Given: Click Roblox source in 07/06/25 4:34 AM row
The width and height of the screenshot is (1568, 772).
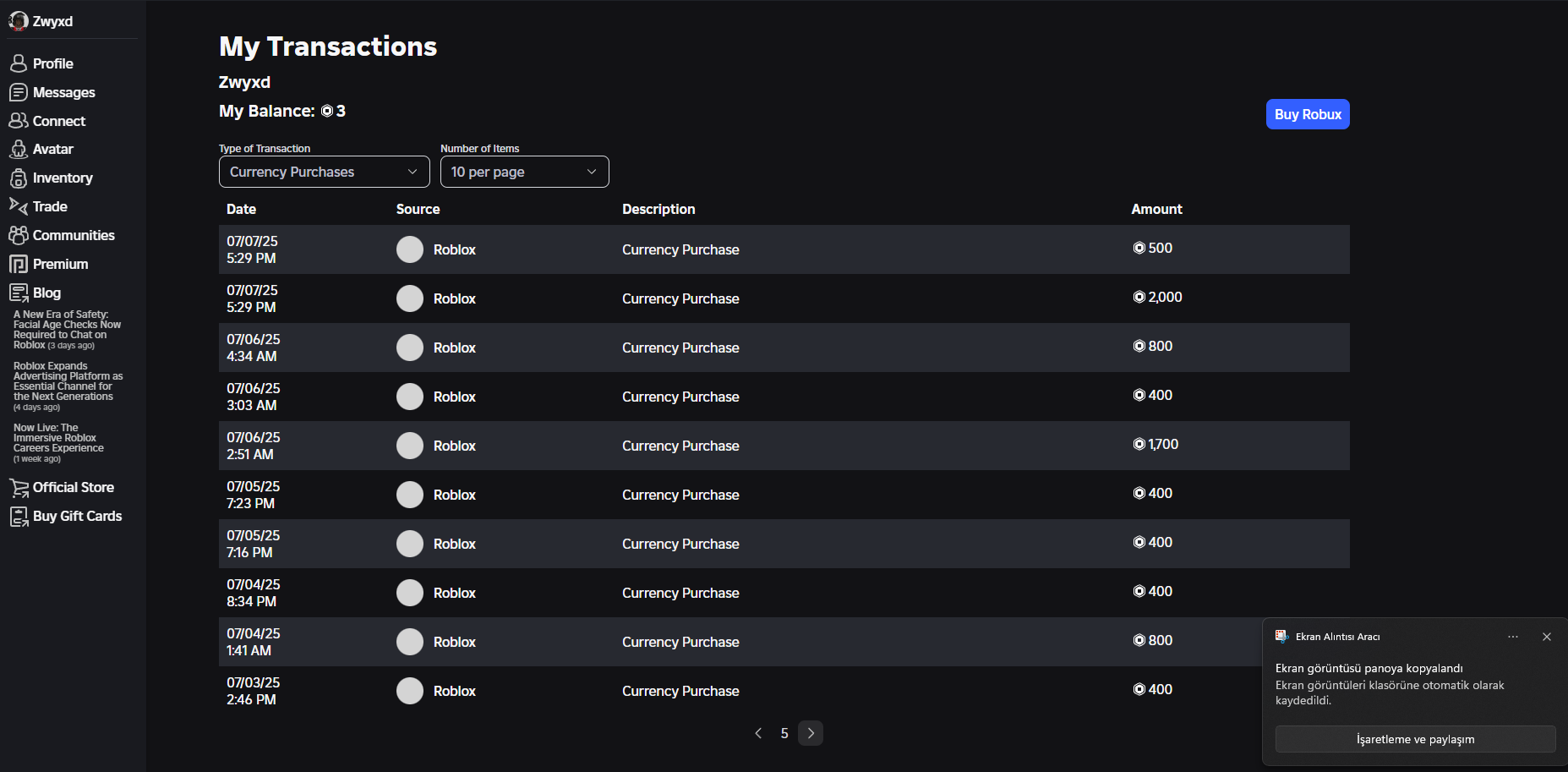Looking at the screenshot, I should [x=455, y=348].
